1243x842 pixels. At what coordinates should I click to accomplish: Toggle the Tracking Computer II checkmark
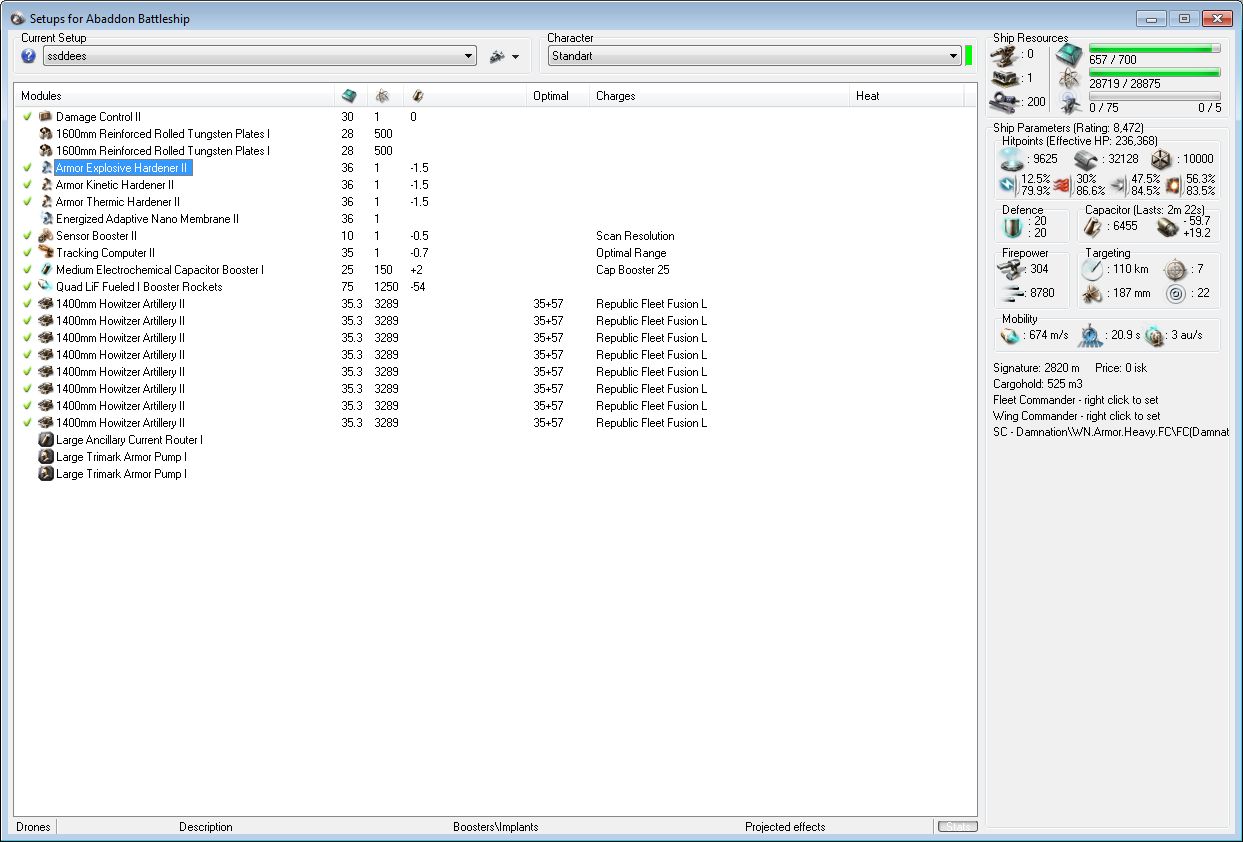point(28,253)
